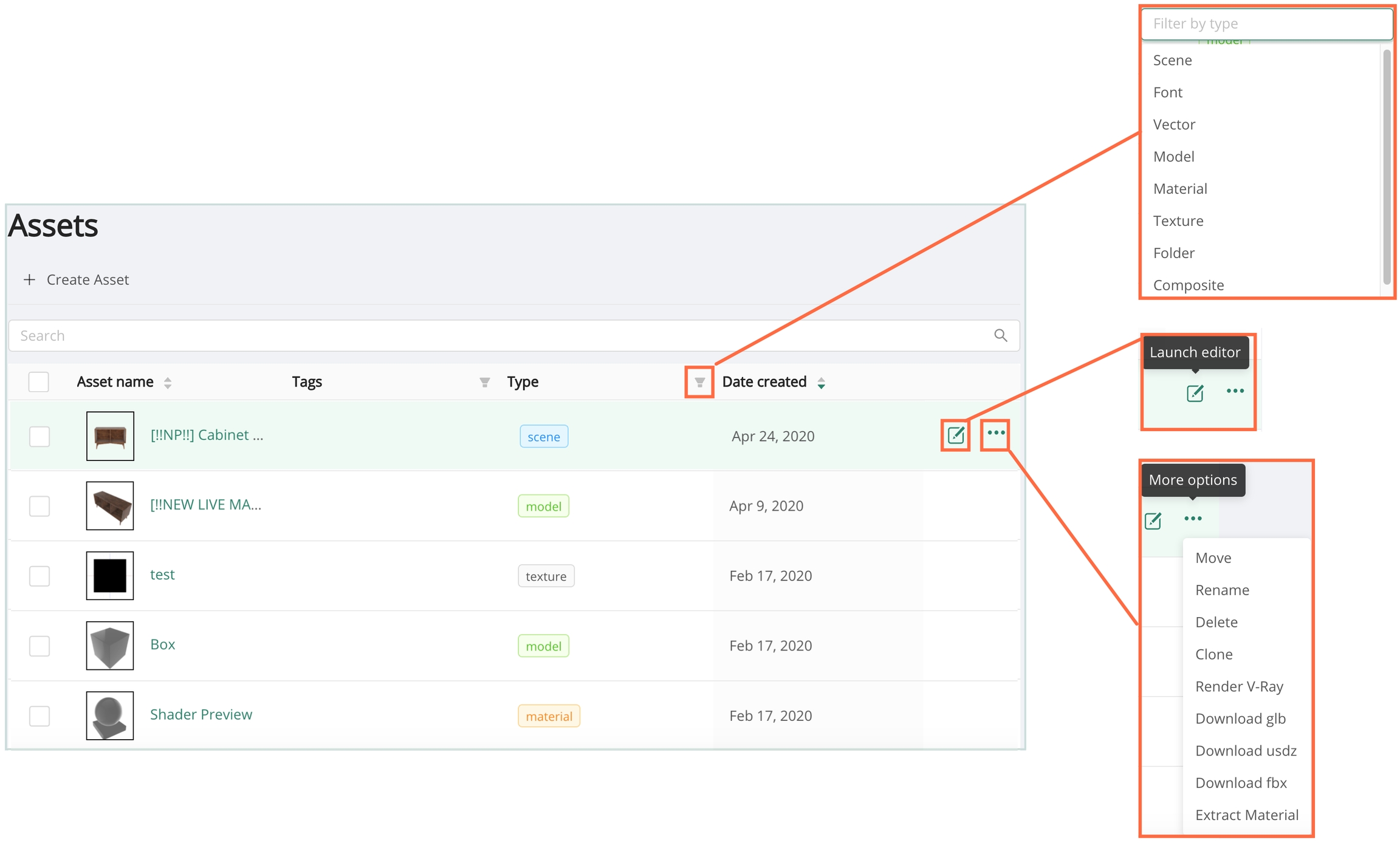Viewport: 1400px width, 843px height.
Task: Click Rename in the More options menu
Action: tap(1222, 590)
